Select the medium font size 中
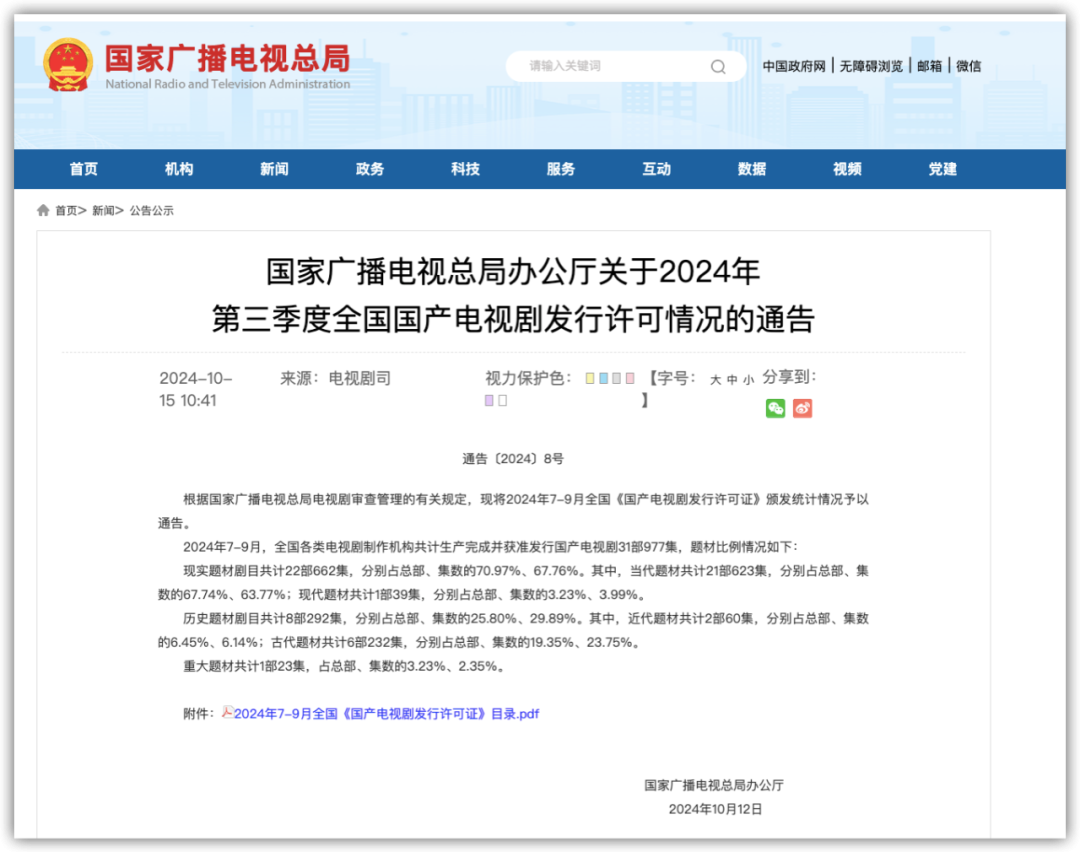 coord(732,380)
